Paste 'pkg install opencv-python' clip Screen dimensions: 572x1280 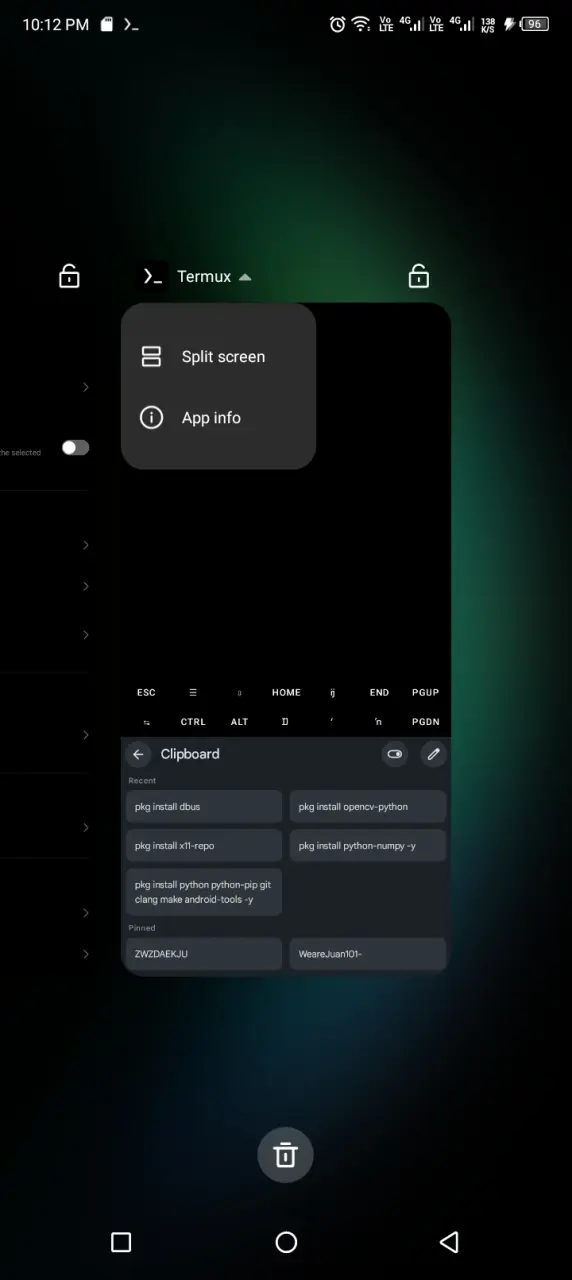(x=368, y=807)
